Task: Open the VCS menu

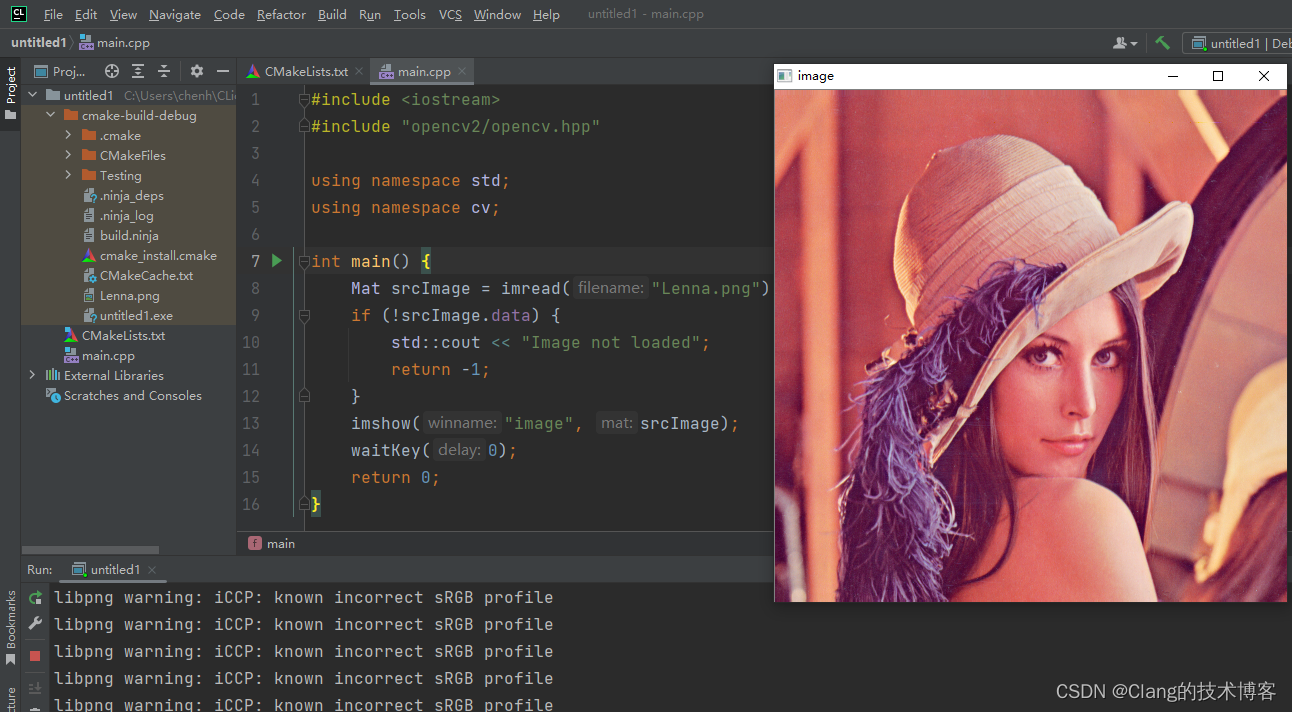Action: tap(450, 14)
